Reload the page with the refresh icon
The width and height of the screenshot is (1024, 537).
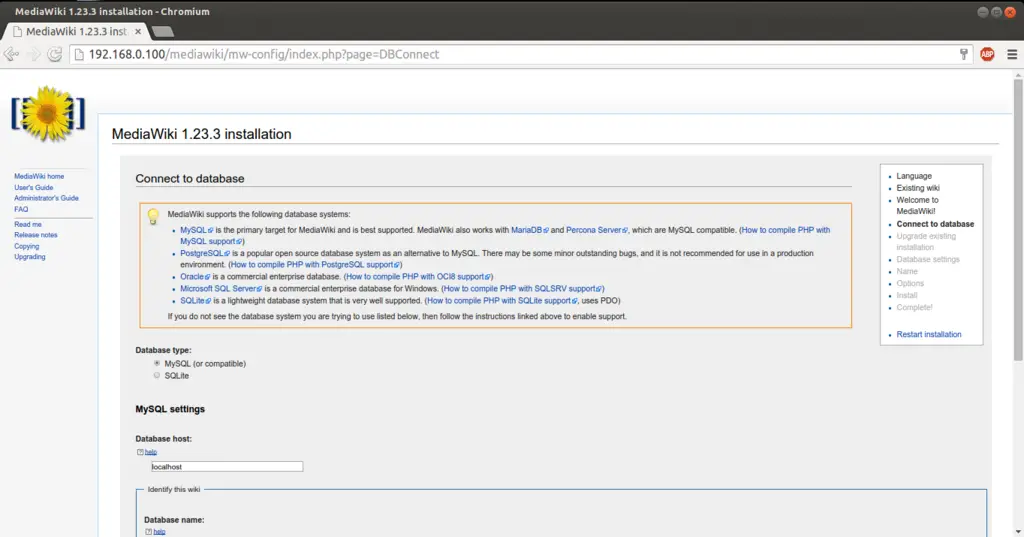pyautogui.click(x=55, y=54)
